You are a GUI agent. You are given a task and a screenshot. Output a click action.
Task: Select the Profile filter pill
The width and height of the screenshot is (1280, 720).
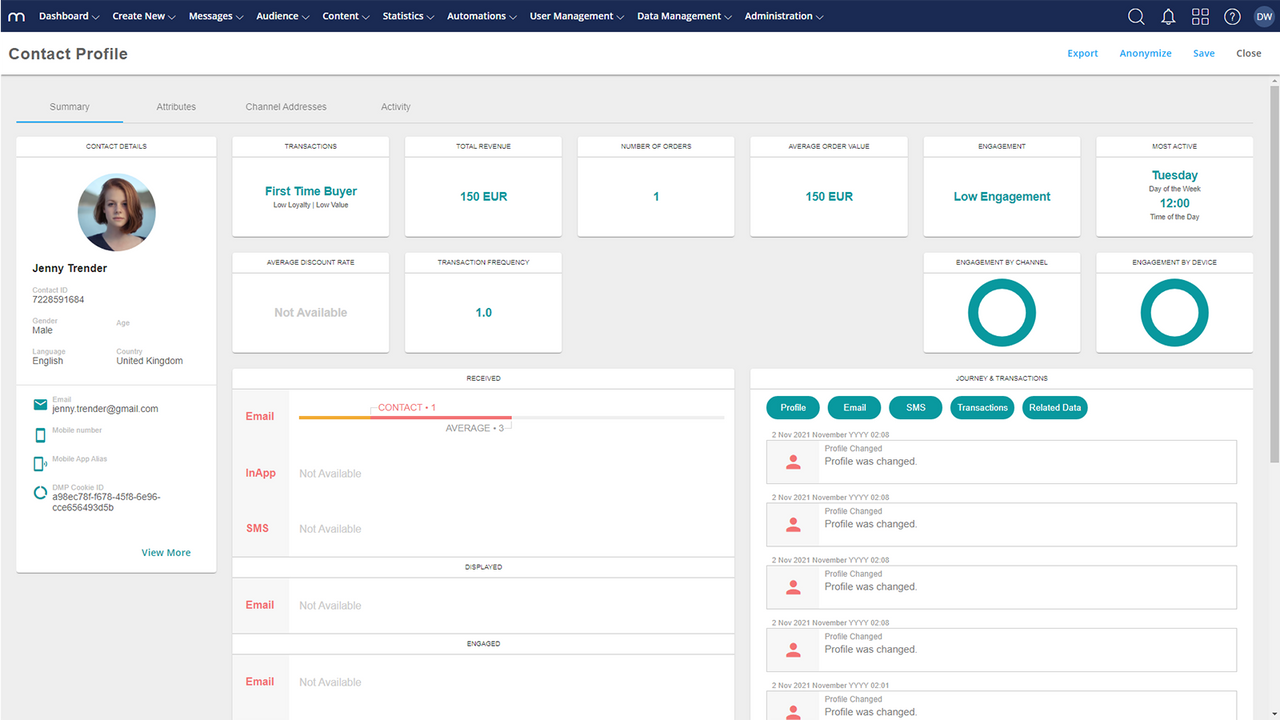(x=792, y=407)
